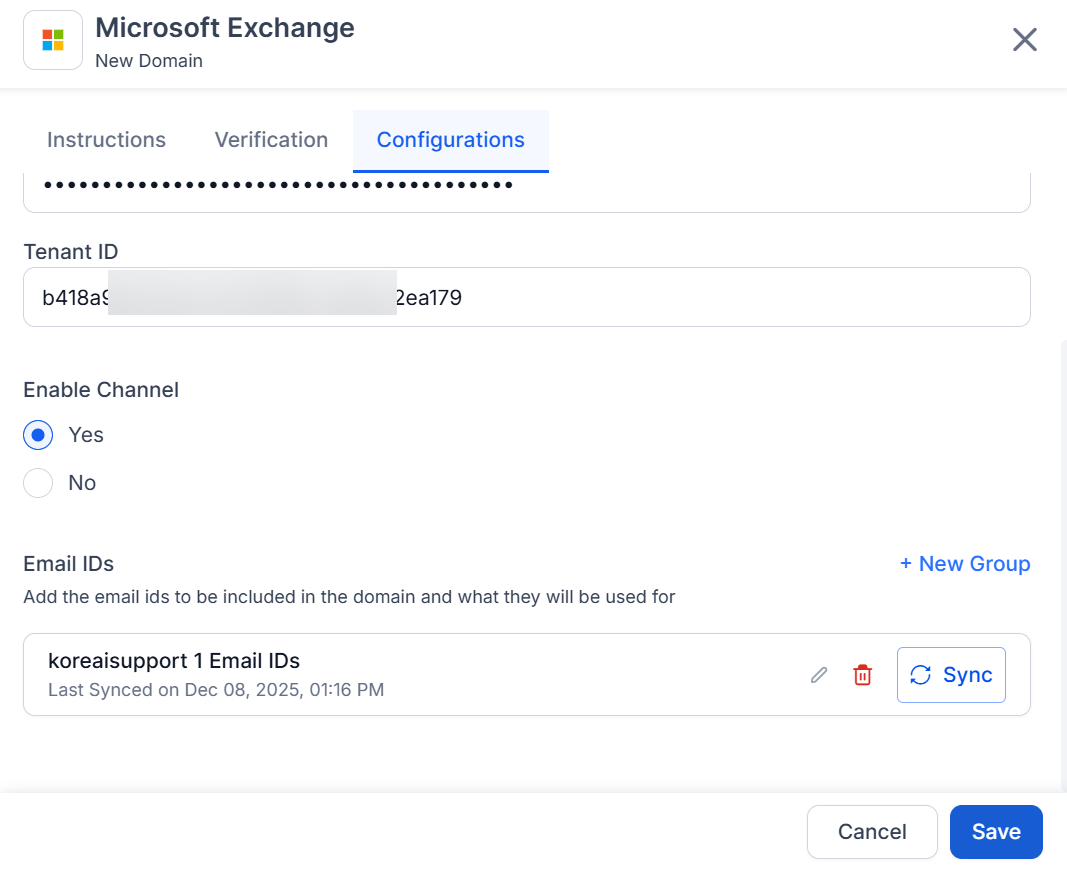Select the koreaisupport 1 Email IDs entry
Viewport: 1067px width, 869px height.
click(x=174, y=661)
